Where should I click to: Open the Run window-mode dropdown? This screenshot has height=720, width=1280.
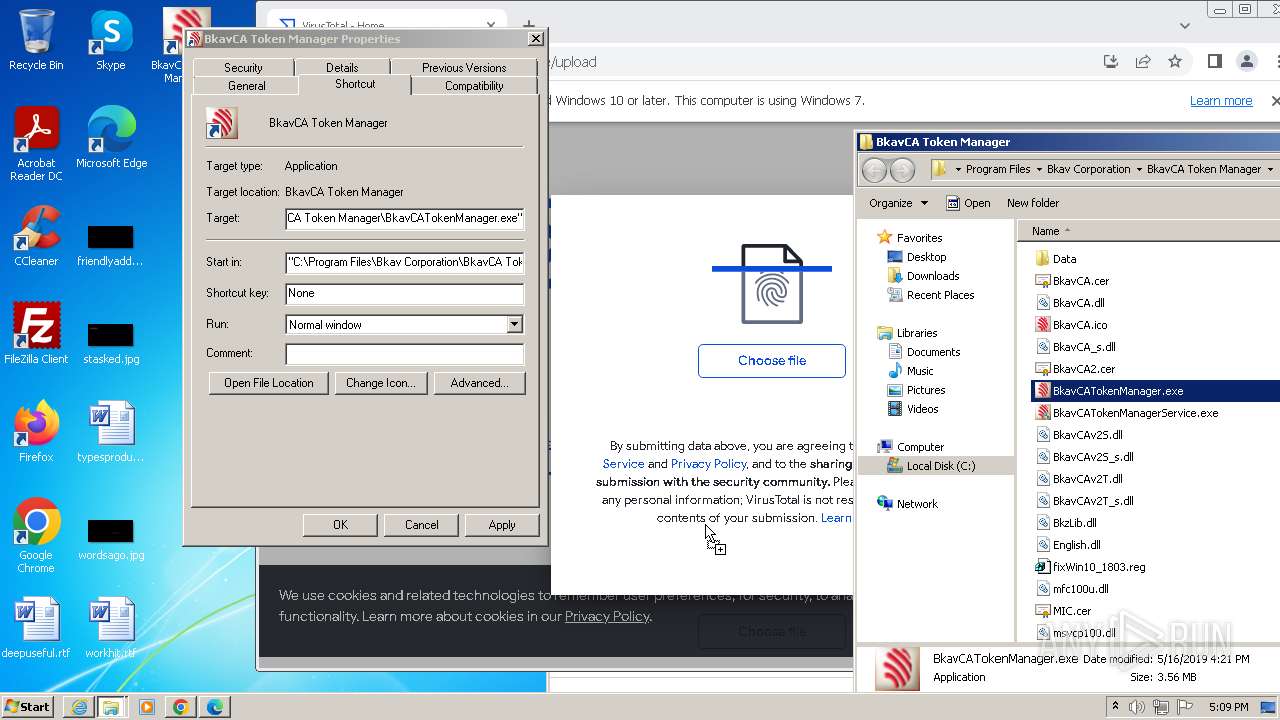click(x=514, y=325)
